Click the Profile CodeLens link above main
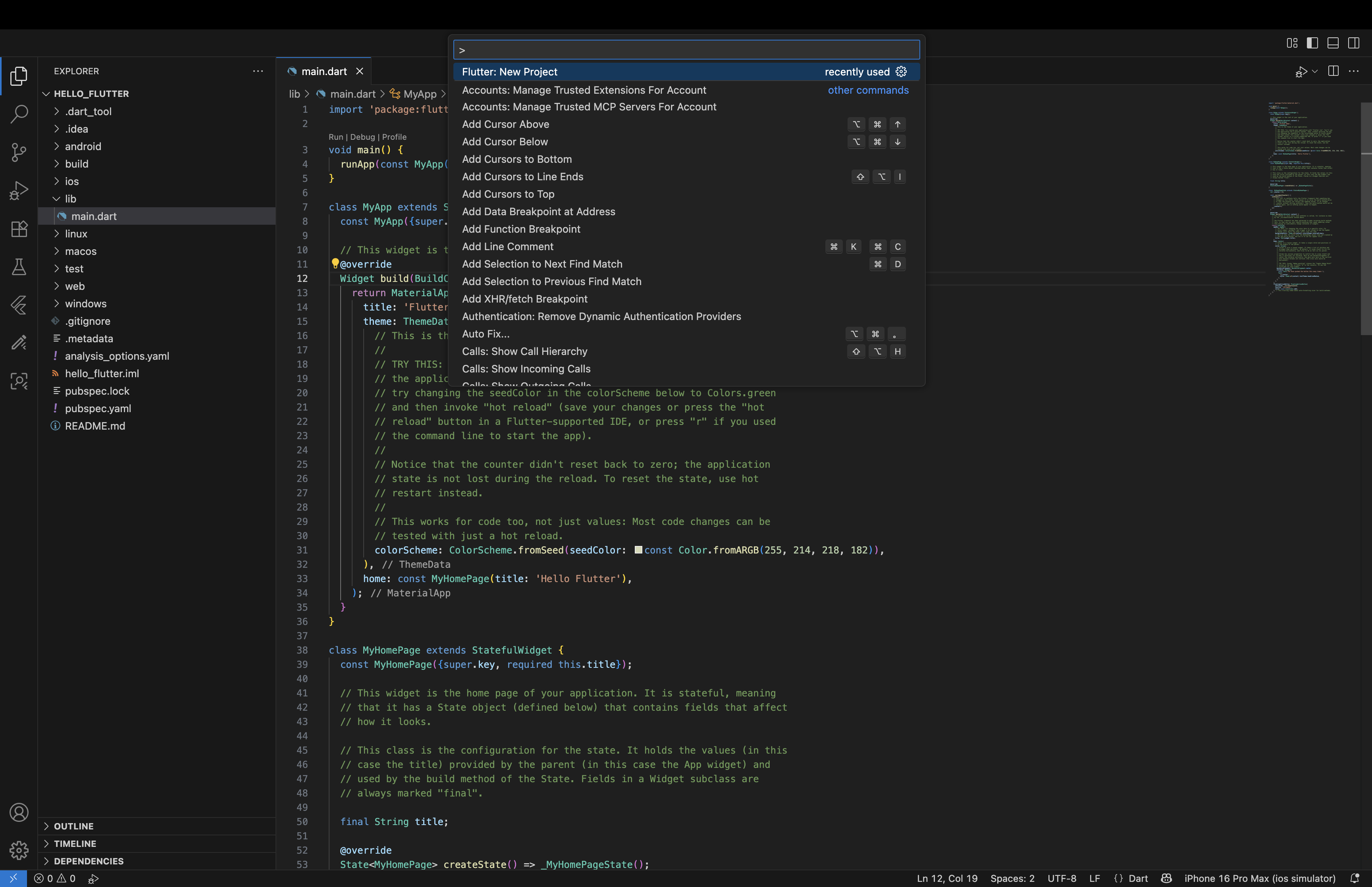Screen dimensions: 1372x887 click(394, 137)
